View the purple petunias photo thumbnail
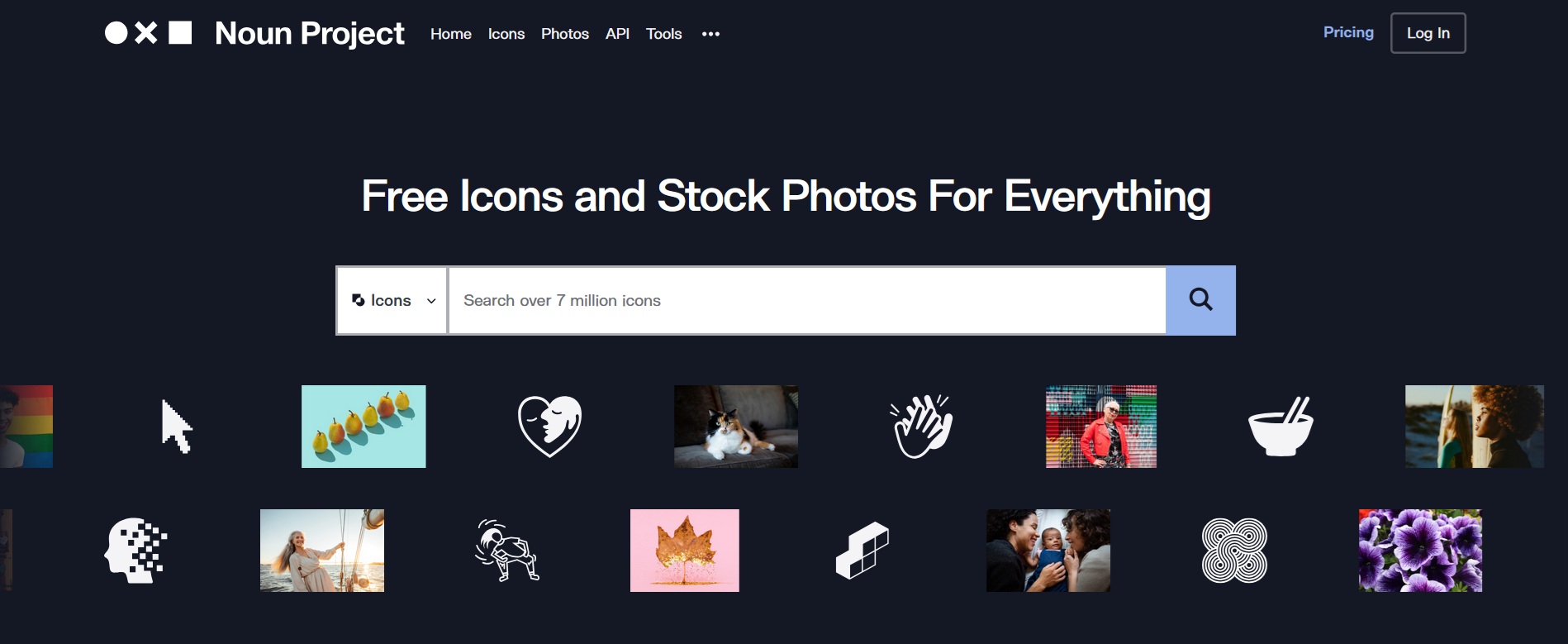The image size is (1568, 644). coord(1420,551)
